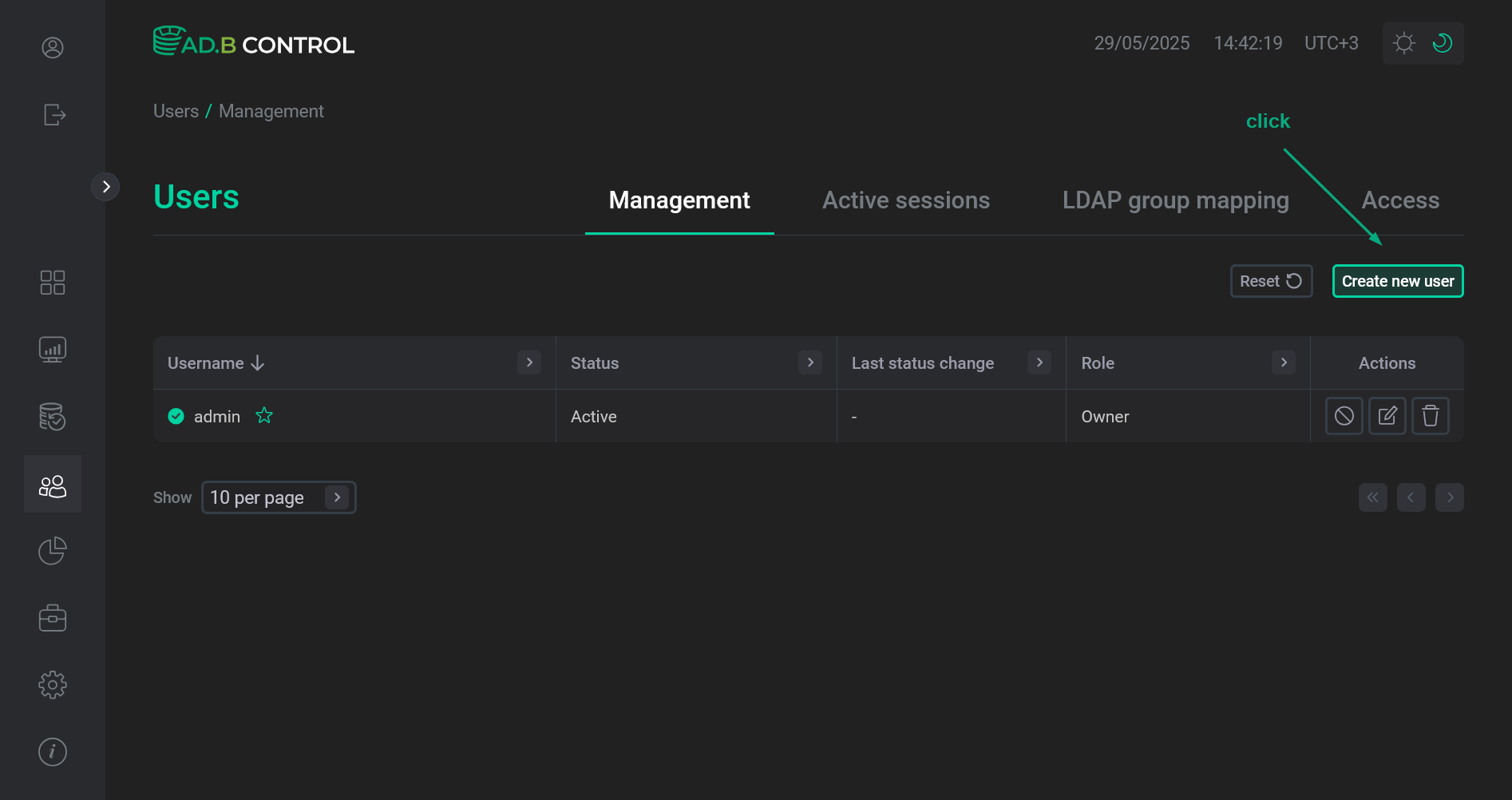
Task: Select the monitoring chart icon in sidebar
Action: click(x=53, y=349)
